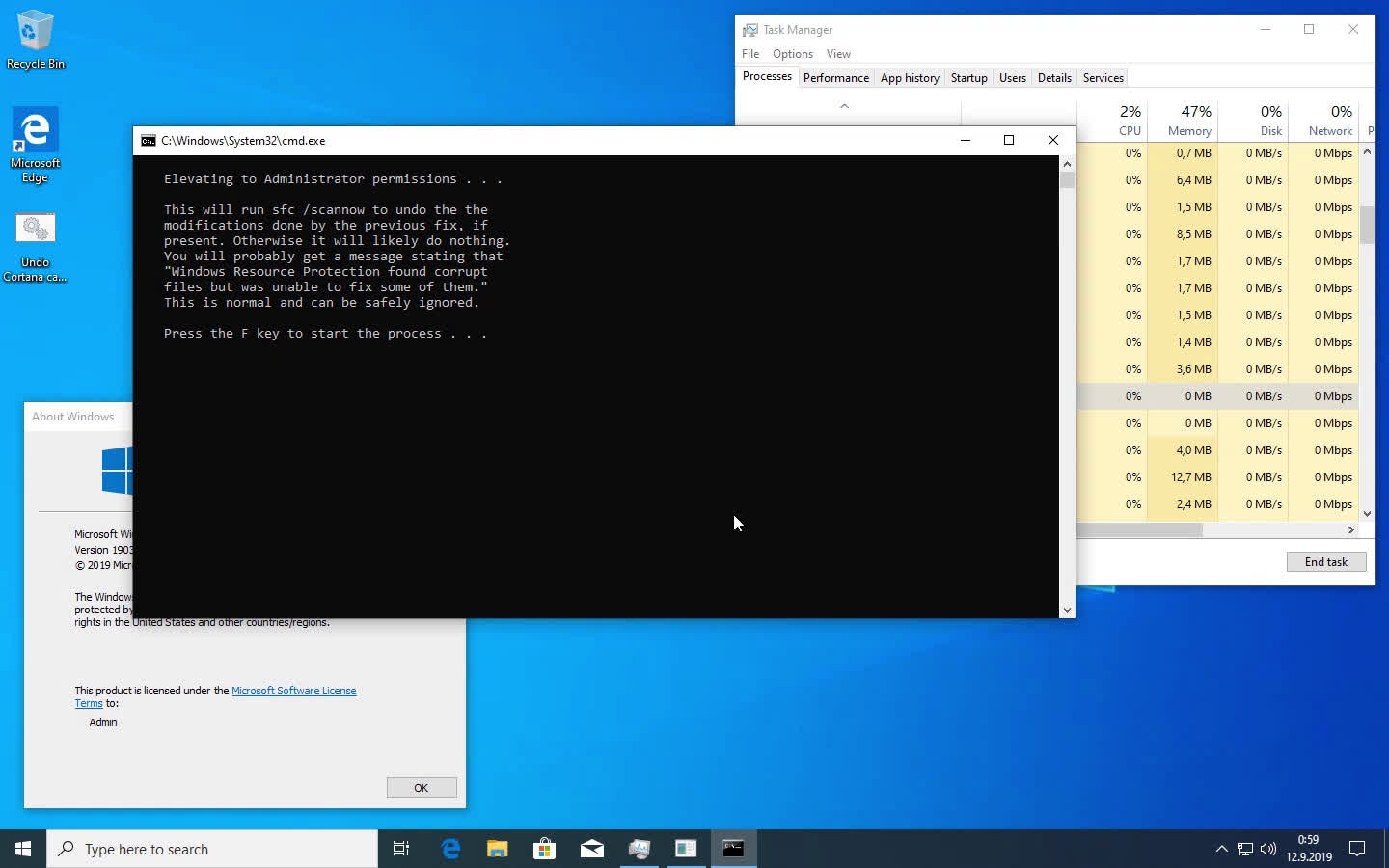Click cmd window scrollbar down arrow
Screen dimensions: 1389x868
[1067, 610]
